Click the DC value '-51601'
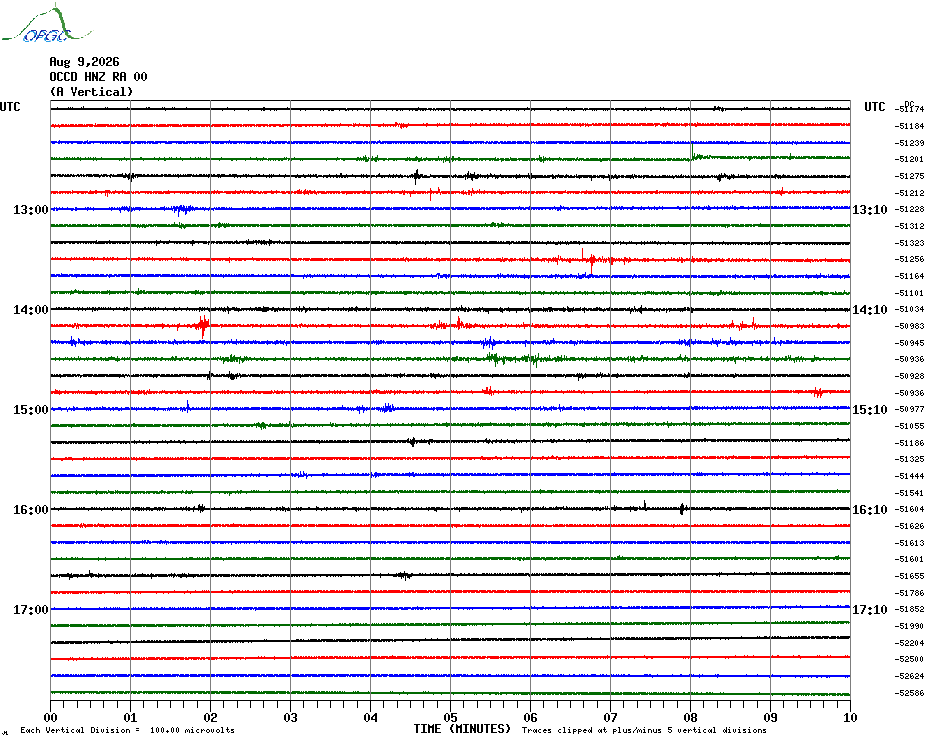Screen dimensions: 930x744 click(x=910, y=559)
